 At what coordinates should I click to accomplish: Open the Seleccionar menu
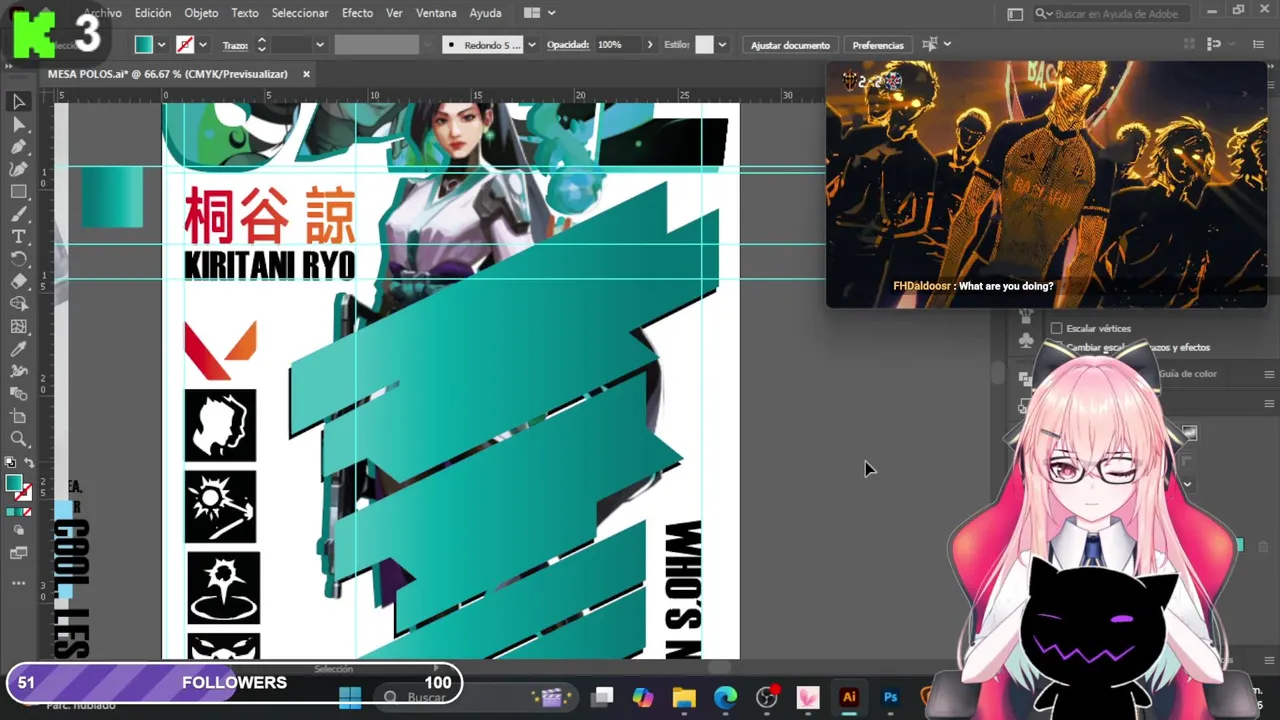tap(300, 13)
